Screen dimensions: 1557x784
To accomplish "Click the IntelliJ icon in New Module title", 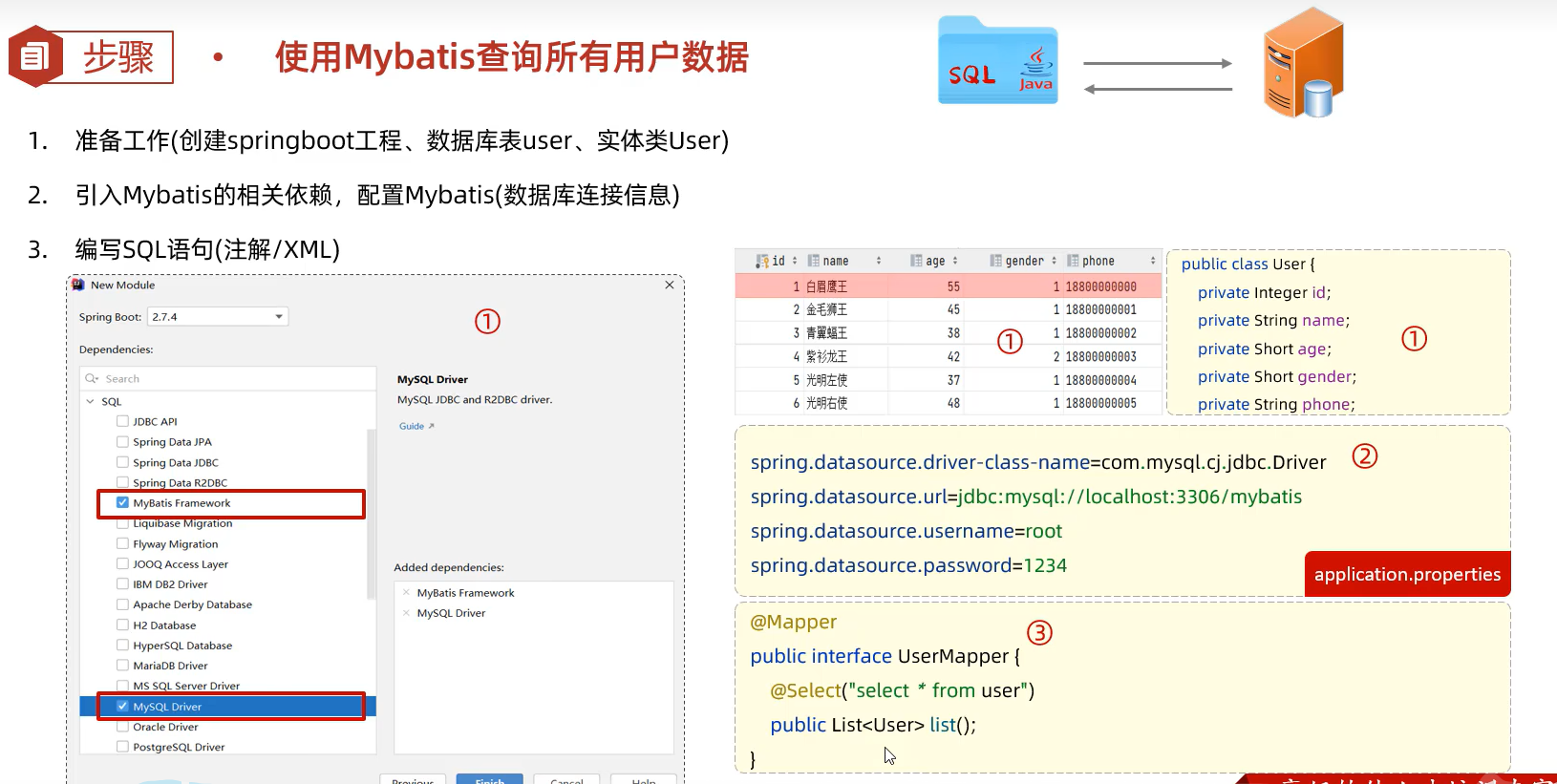I will coord(78,285).
